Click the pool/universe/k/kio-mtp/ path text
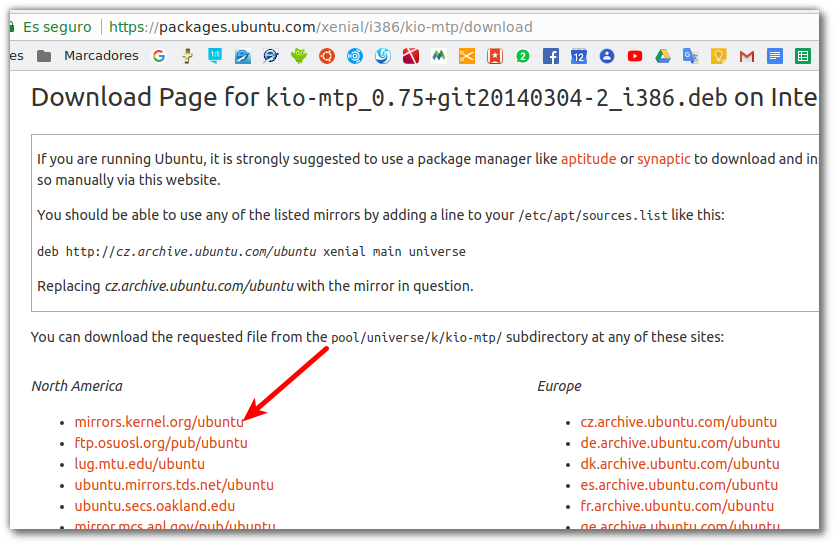The image size is (835, 545). (x=416, y=338)
